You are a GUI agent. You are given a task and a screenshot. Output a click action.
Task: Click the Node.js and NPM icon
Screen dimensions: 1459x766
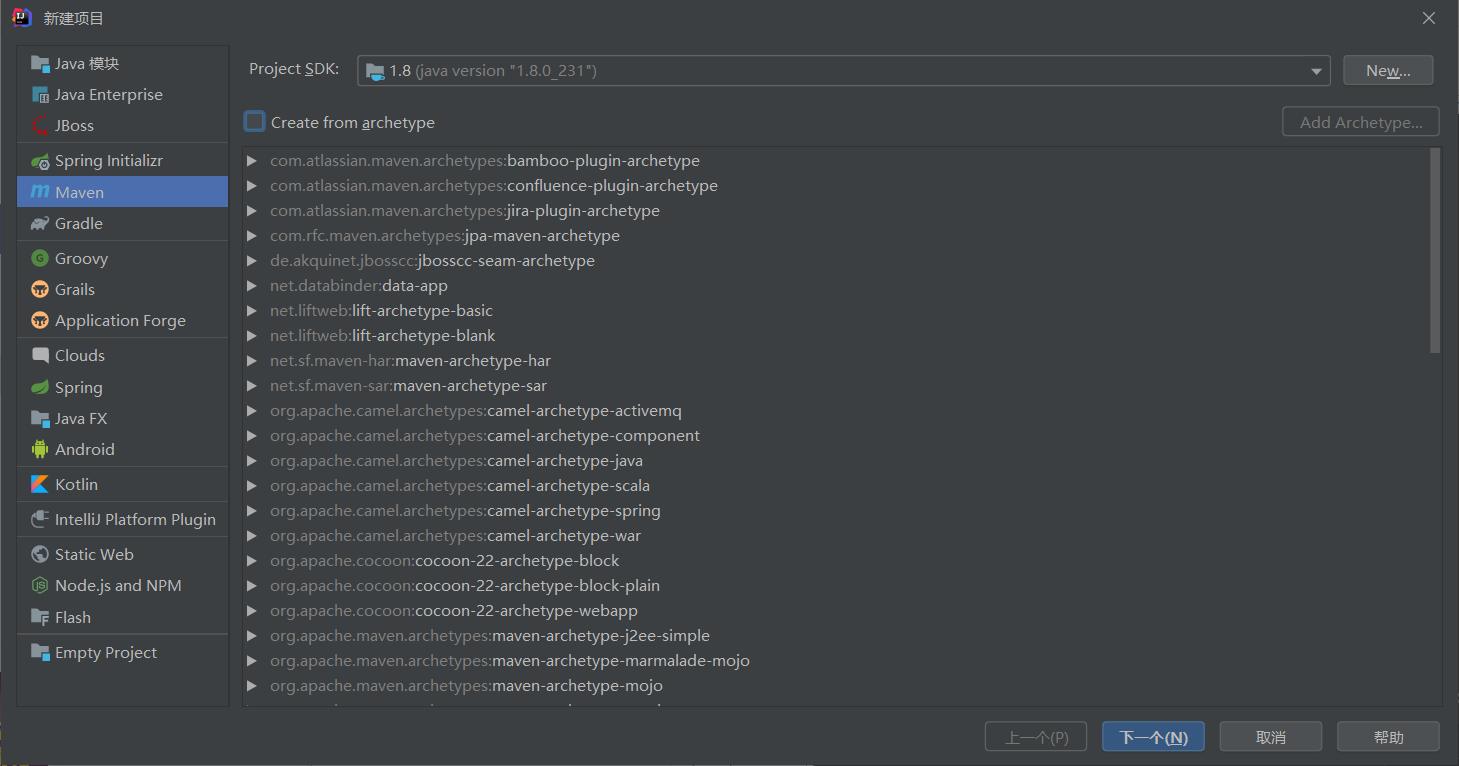tap(40, 586)
